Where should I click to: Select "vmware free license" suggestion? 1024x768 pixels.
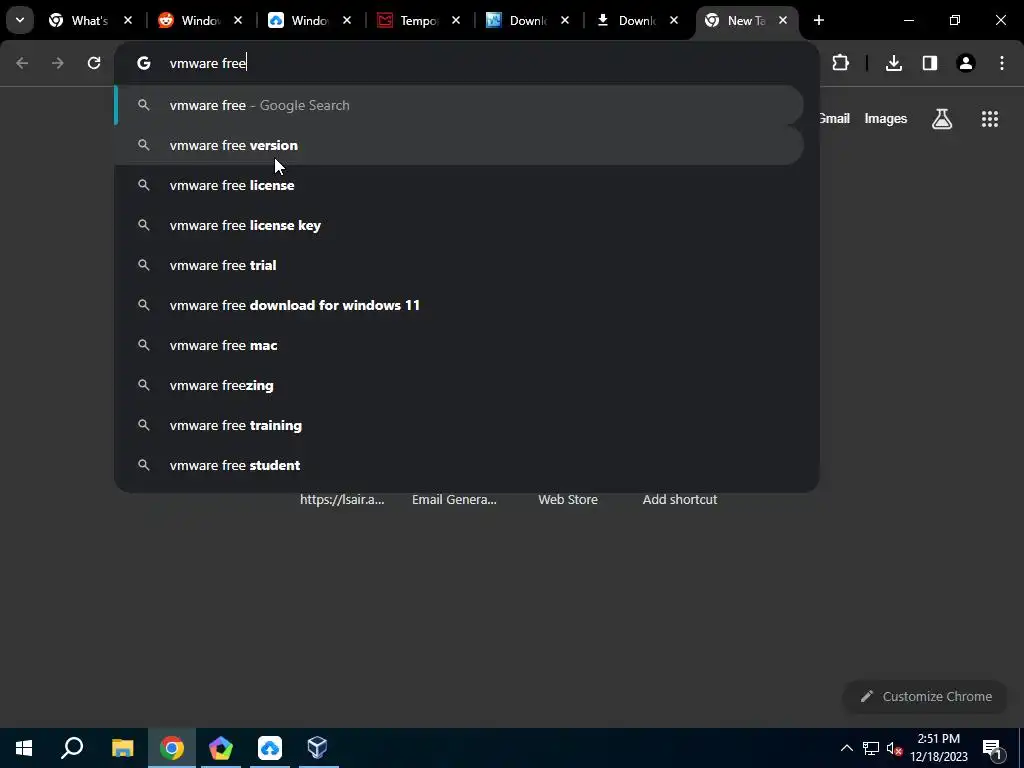coord(458,185)
